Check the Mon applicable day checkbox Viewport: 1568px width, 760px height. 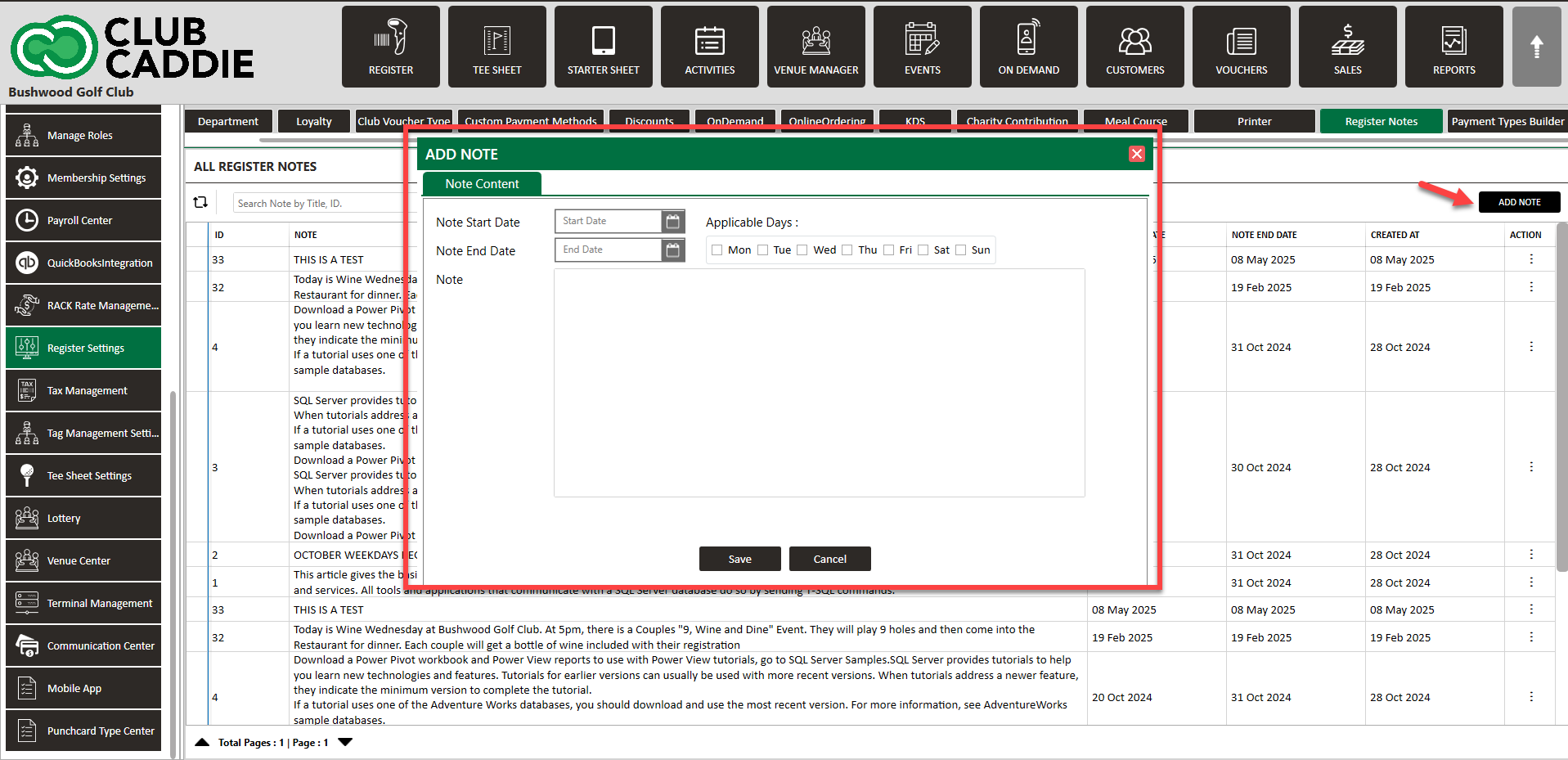(x=717, y=250)
